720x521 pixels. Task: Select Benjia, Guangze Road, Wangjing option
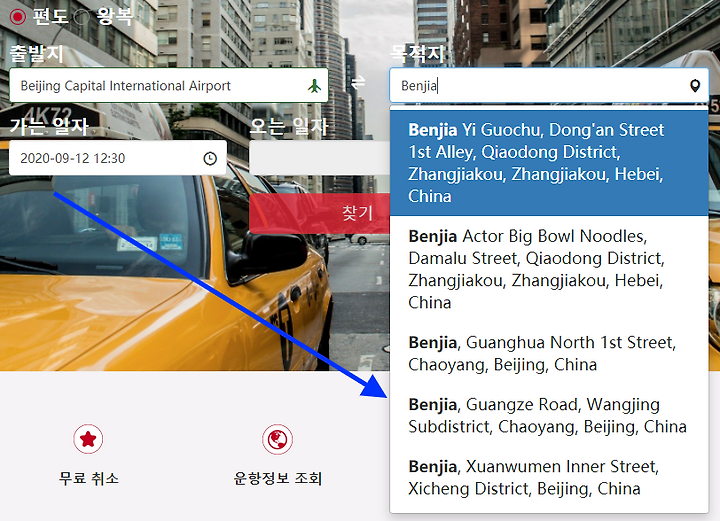pos(549,415)
